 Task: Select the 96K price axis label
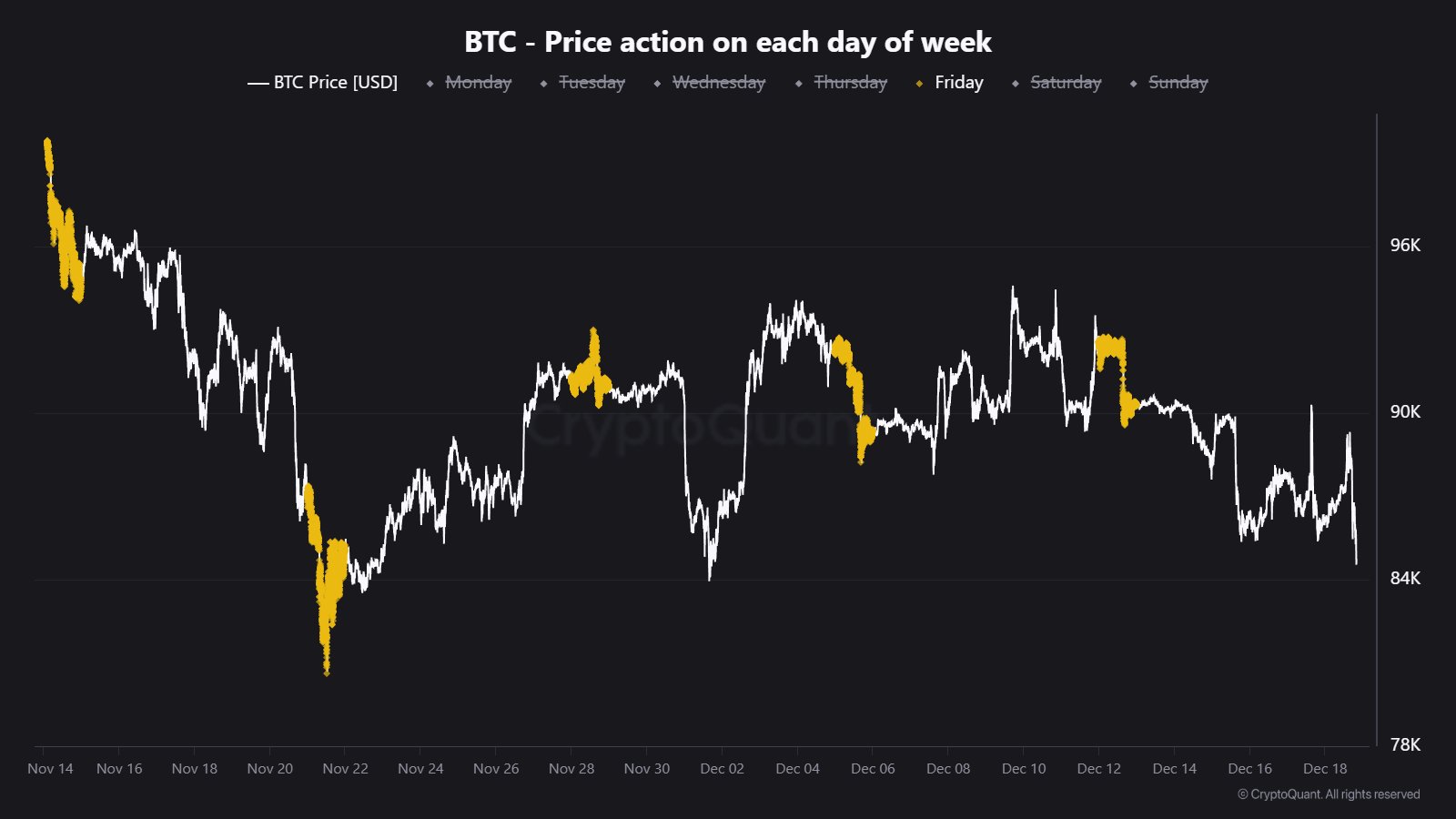click(x=1404, y=246)
